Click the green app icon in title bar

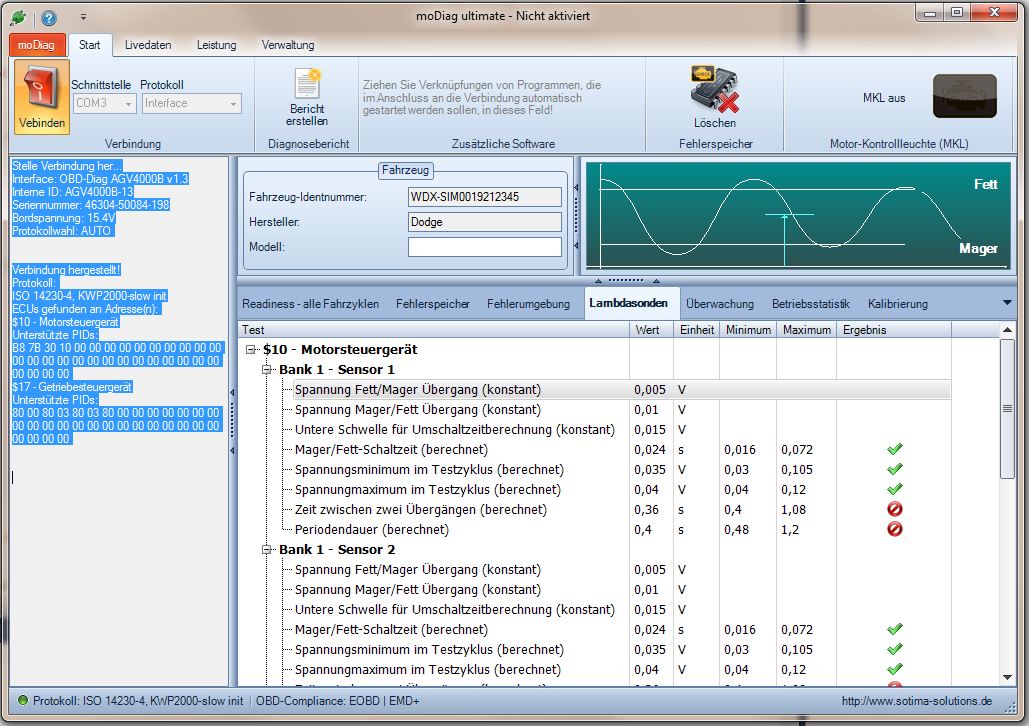click(x=17, y=18)
